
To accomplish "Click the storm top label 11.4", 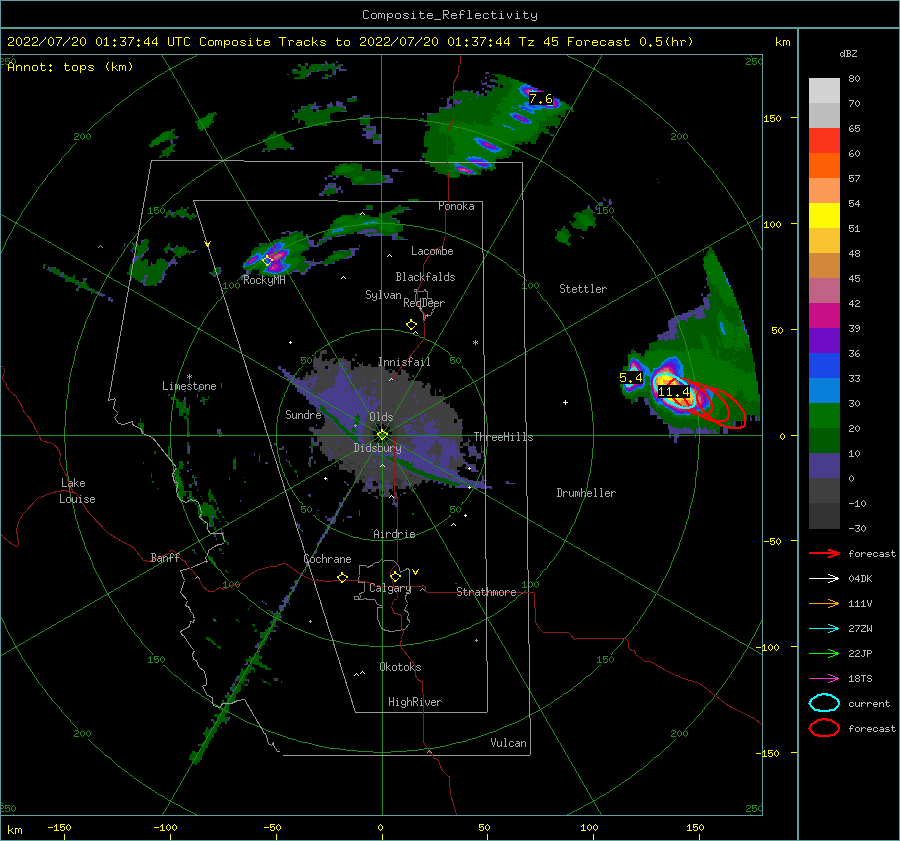I will coord(674,392).
